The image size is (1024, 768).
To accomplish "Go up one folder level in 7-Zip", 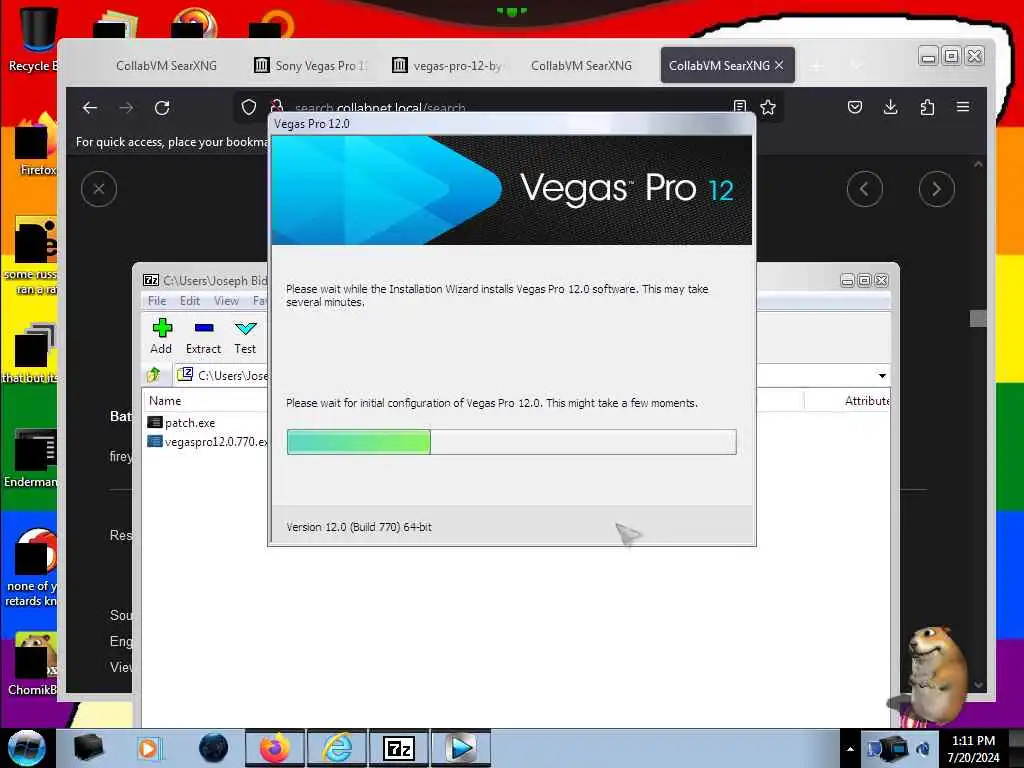I will click(x=154, y=375).
